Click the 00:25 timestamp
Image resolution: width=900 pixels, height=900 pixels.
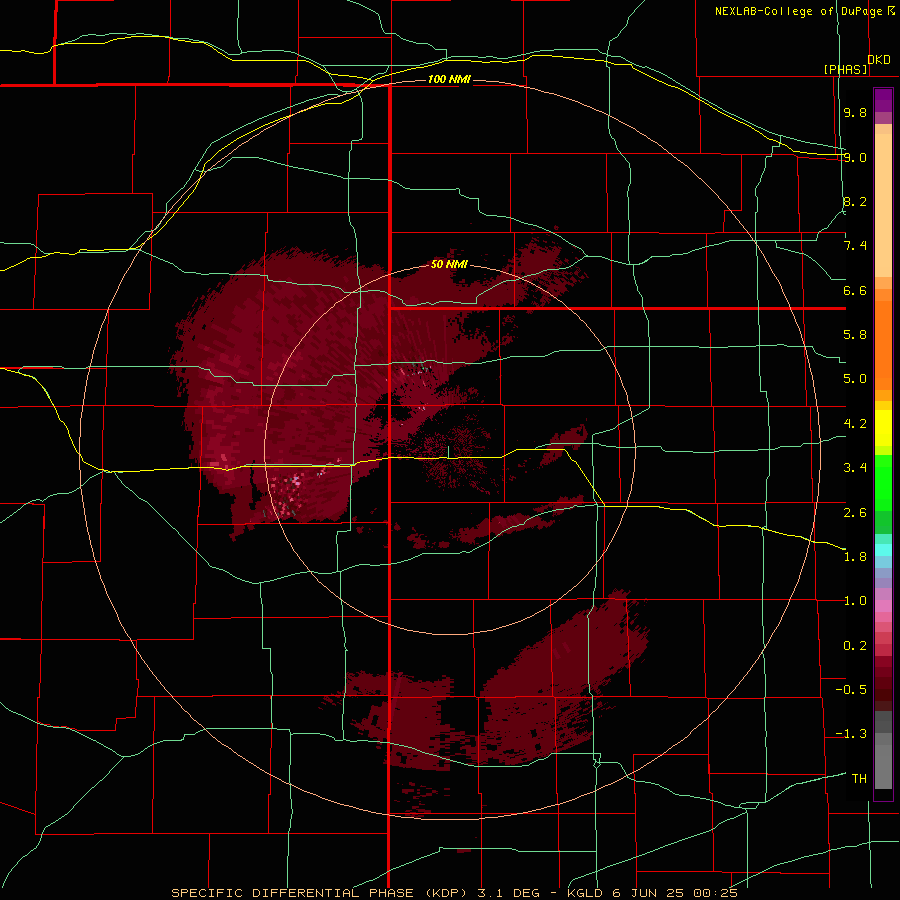(x=715, y=893)
